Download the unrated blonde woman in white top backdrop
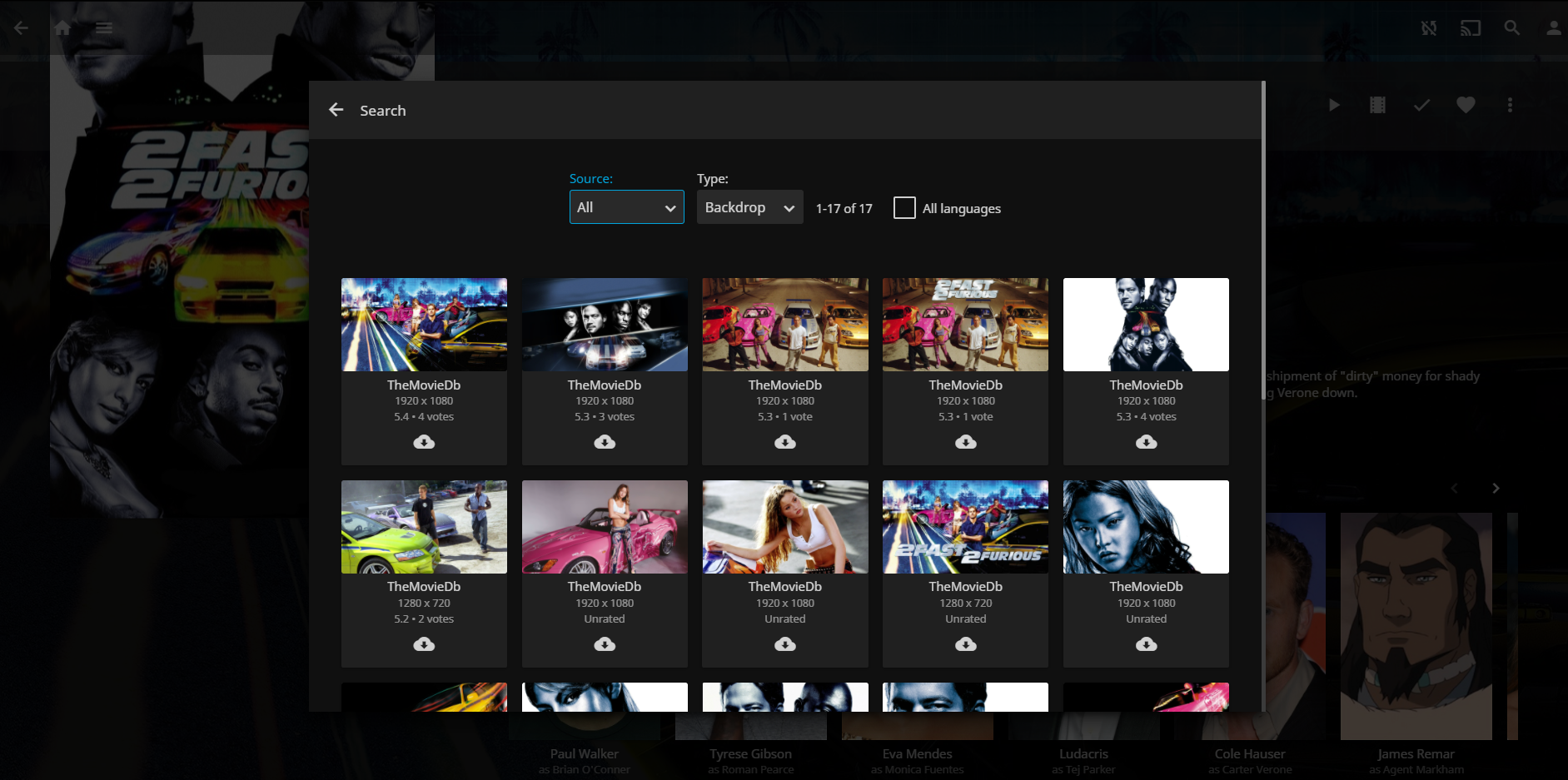Screen dimensions: 1568x780 coord(785,644)
